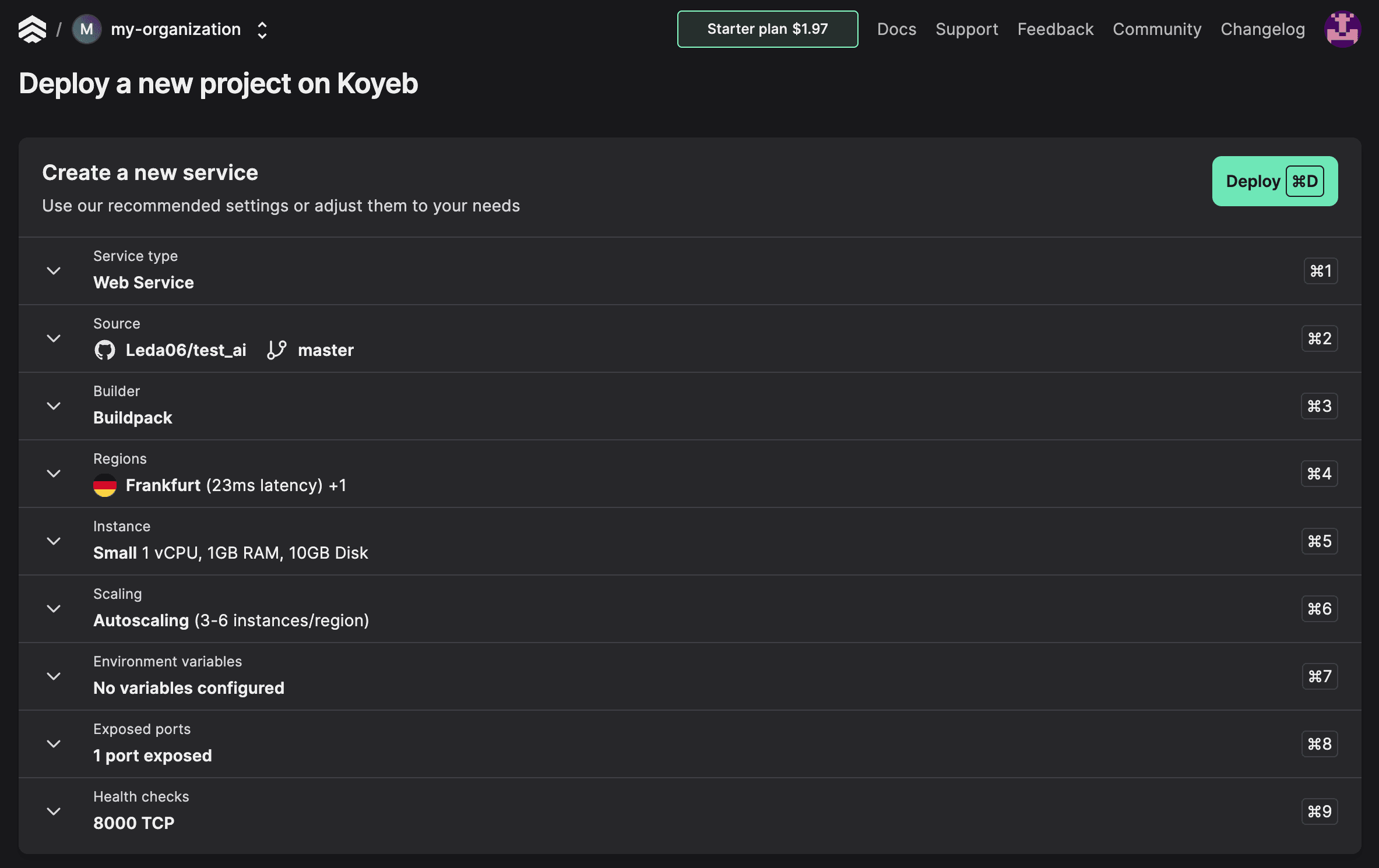The width and height of the screenshot is (1379, 868).
Task: Open the organization switcher arrows
Action: pyautogui.click(x=262, y=29)
